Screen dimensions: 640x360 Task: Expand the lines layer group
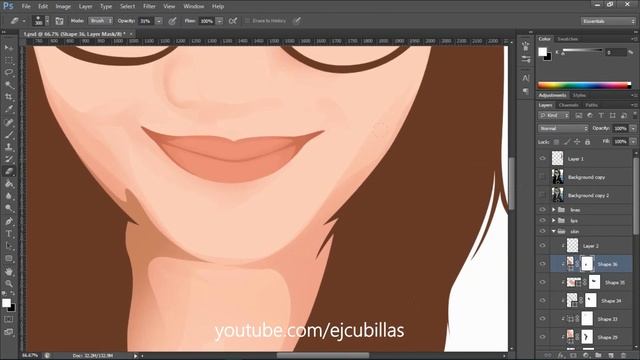click(x=554, y=209)
